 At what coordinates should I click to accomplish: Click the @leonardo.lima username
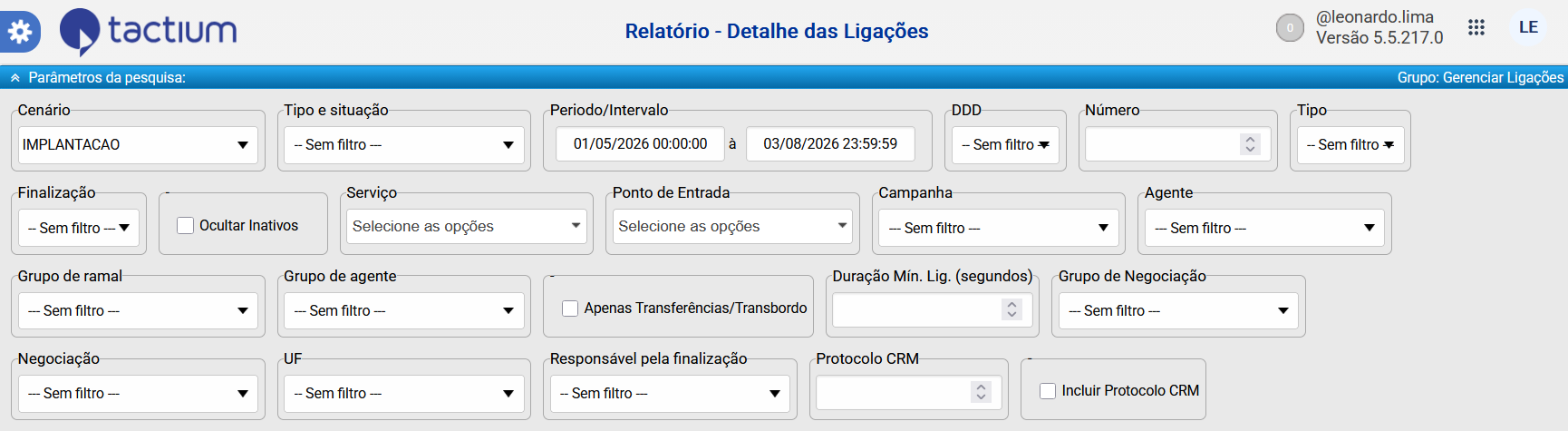pyautogui.click(x=1375, y=17)
